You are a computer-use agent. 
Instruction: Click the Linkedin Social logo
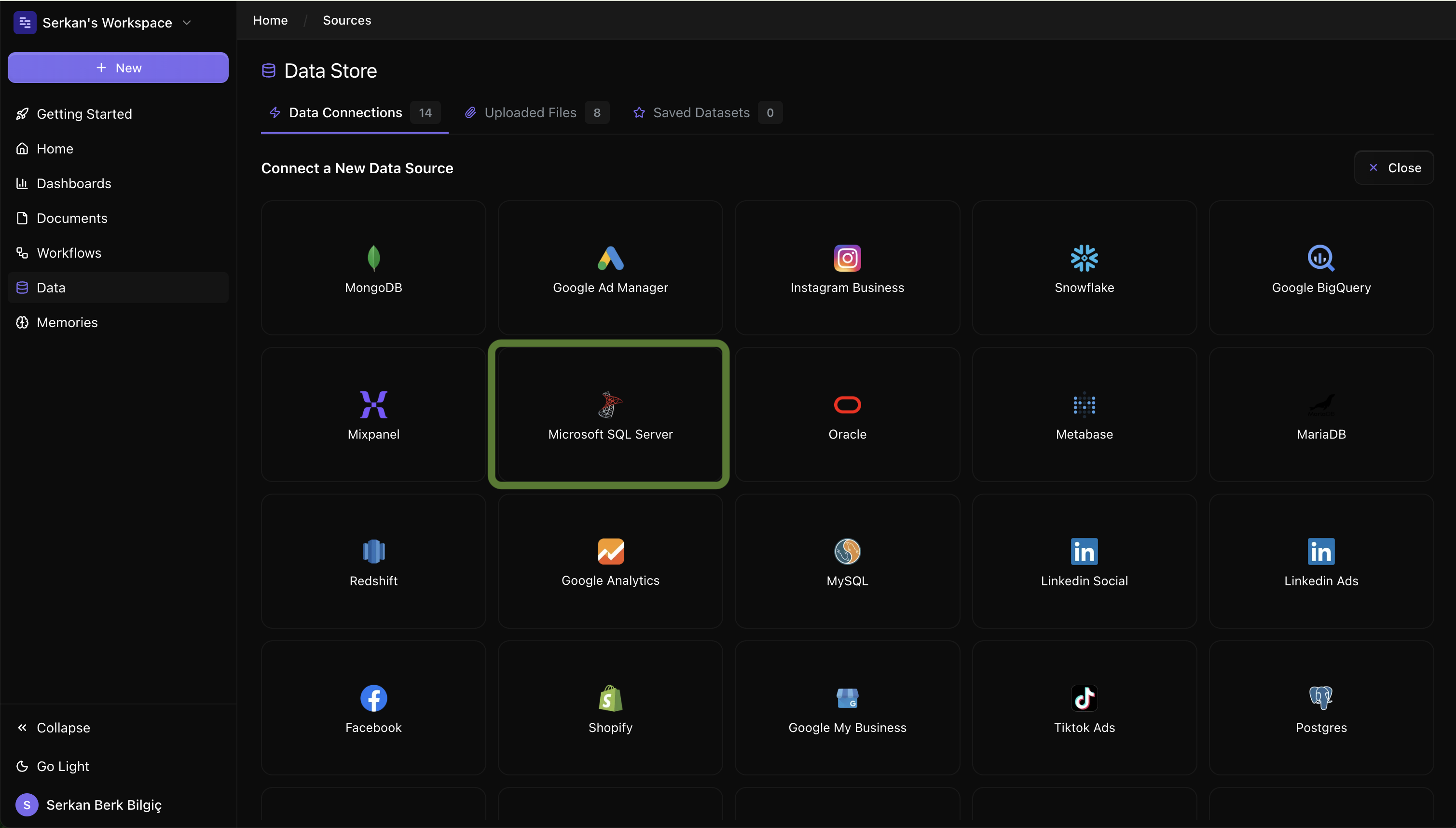click(x=1084, y=551)
